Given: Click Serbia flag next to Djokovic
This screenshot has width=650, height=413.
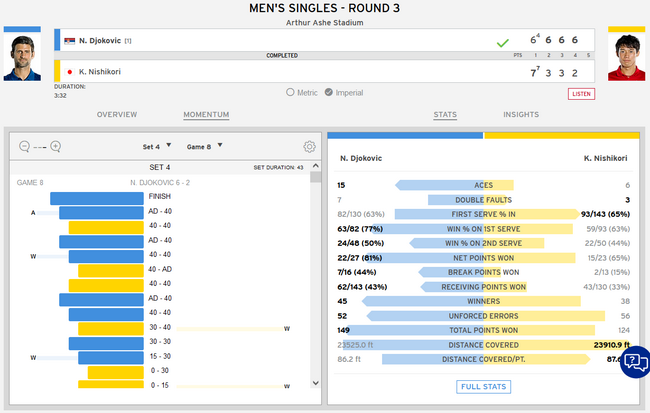Looking at the screenshot, I should point(68,41).
